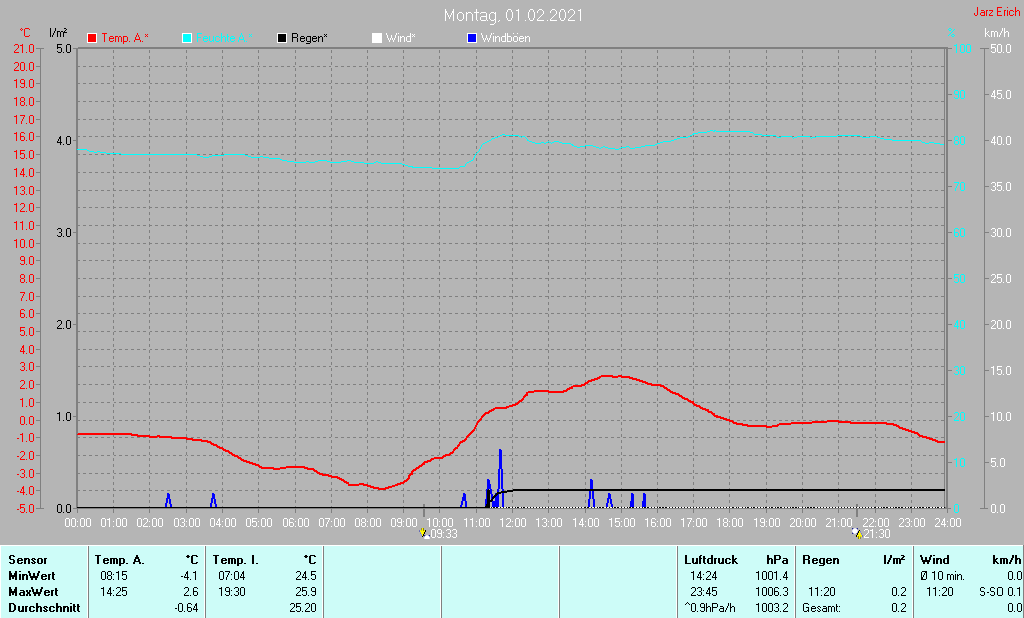Click the Jarz Erich label
1024x618 pixels.
pos(997,12)
